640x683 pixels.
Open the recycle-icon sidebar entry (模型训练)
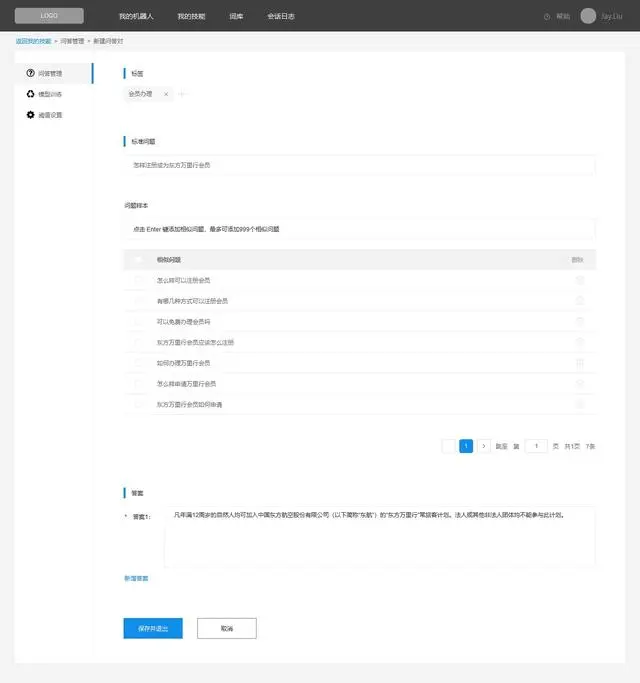30,94
